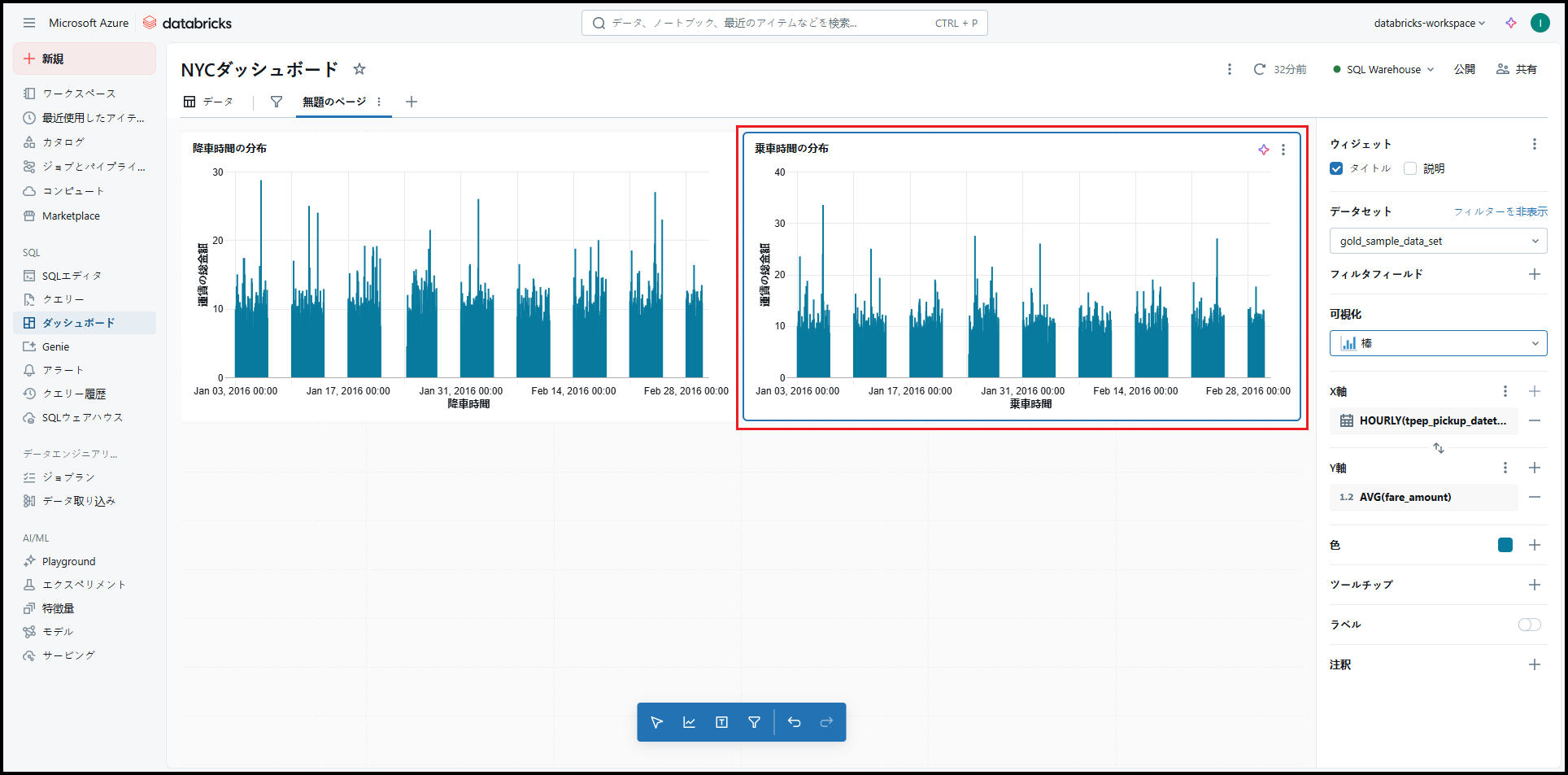Uncheck the タイトル checkbox
The width and height of the screenshot is (1568, 775).
point(1336,168)
